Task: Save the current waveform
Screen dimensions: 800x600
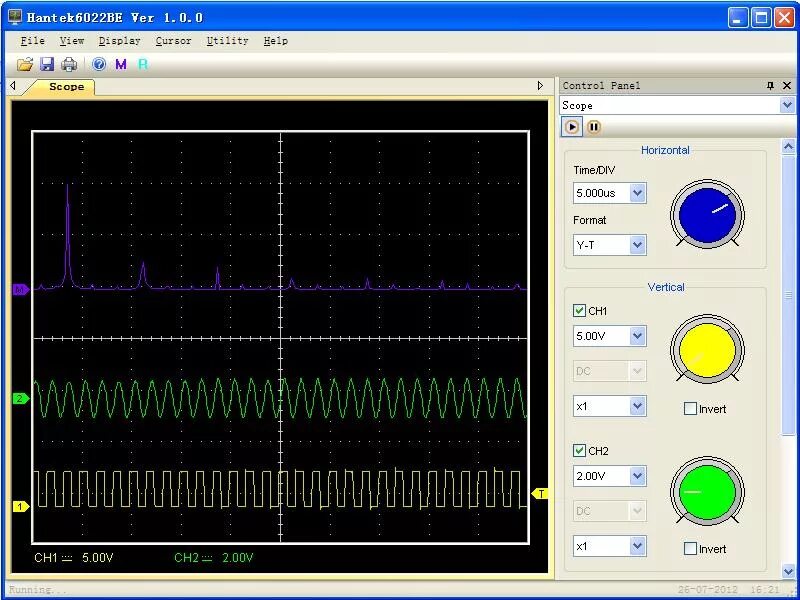Action: (x=47, y=63)
